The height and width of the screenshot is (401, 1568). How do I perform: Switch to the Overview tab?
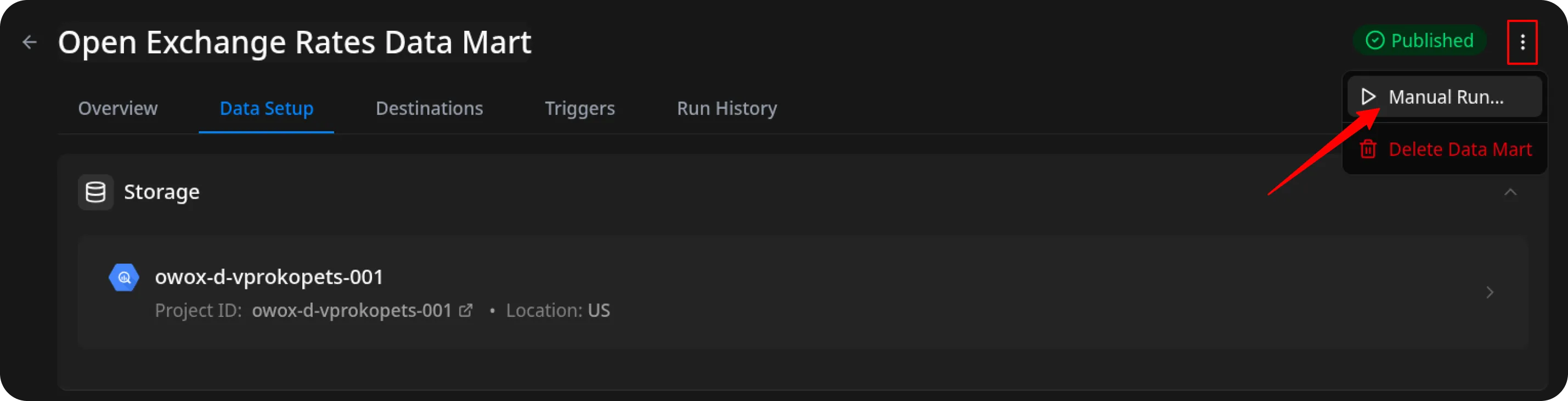tap(117, 108)
